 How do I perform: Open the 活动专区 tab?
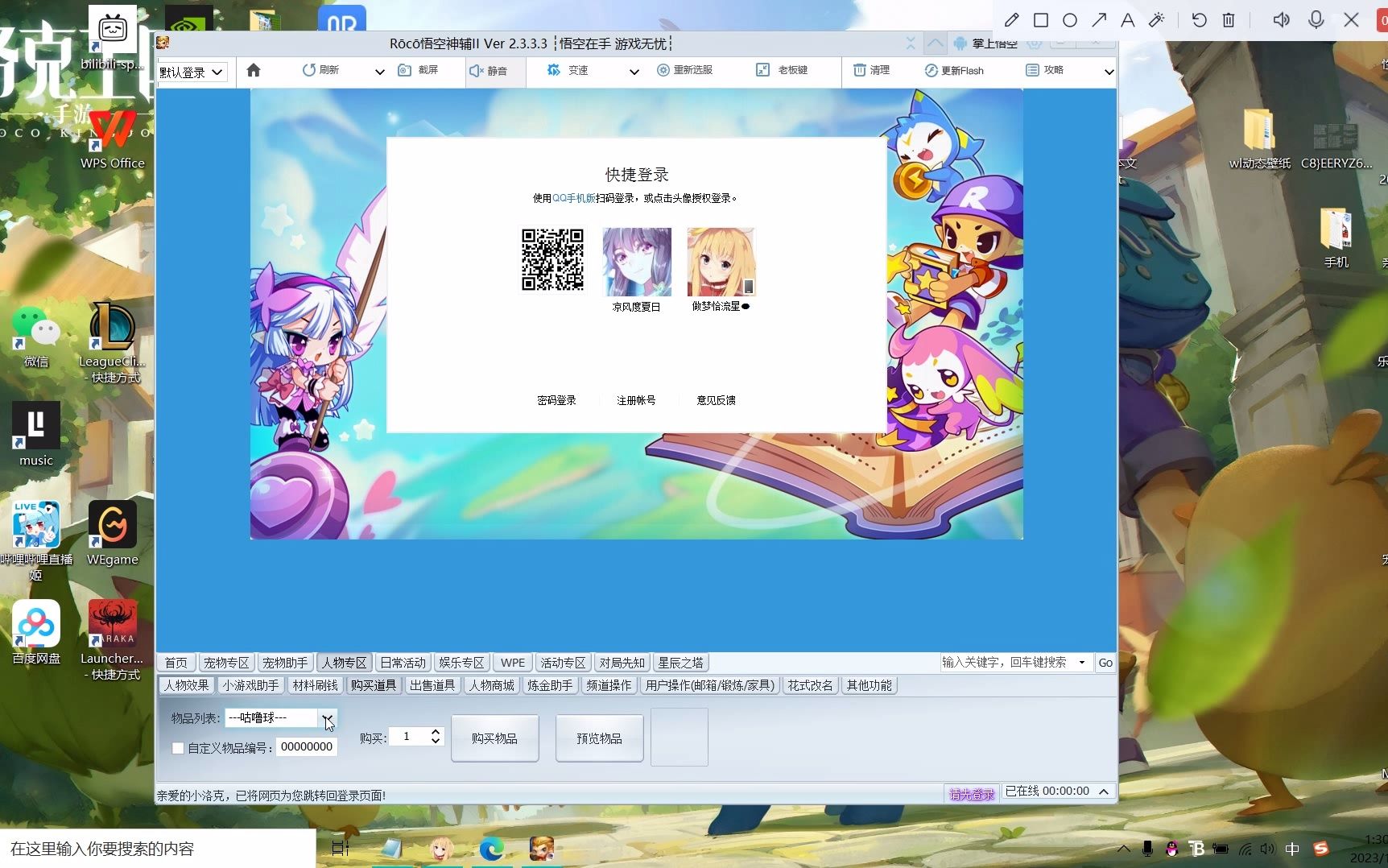[x=563, y=663]
